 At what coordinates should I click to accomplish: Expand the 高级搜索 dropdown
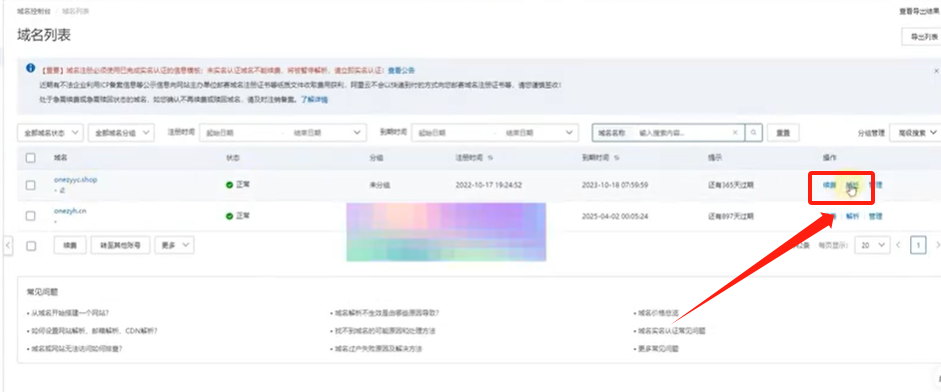pos(916,133)
